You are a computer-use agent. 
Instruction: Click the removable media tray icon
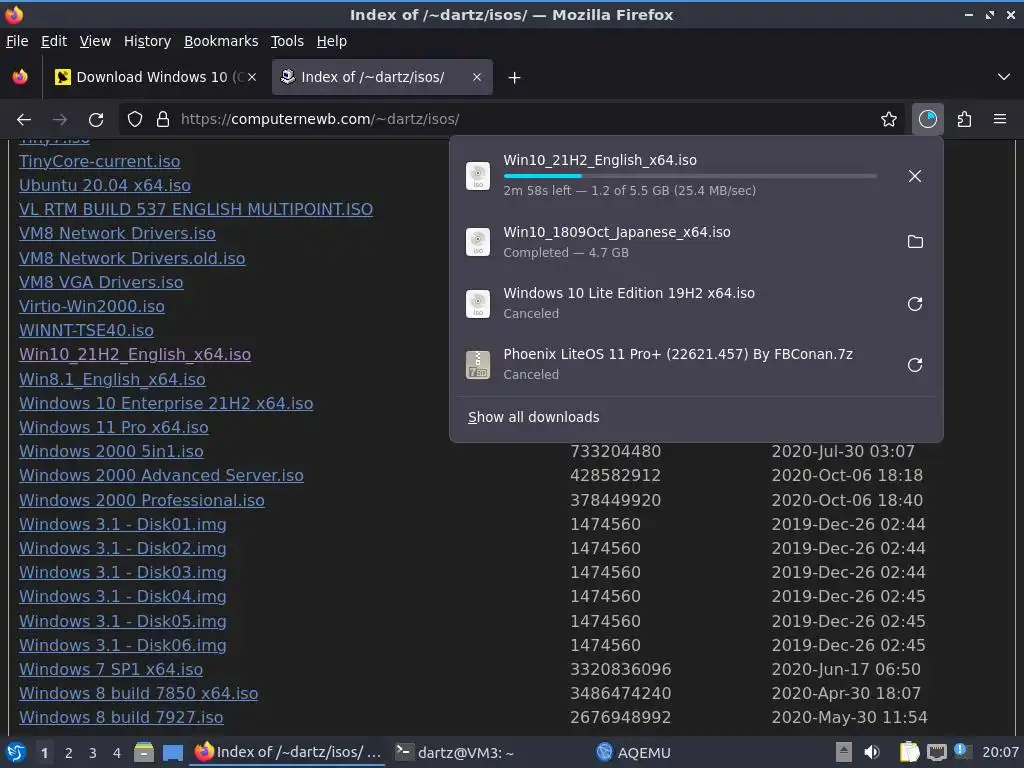(x=844, y=752)
